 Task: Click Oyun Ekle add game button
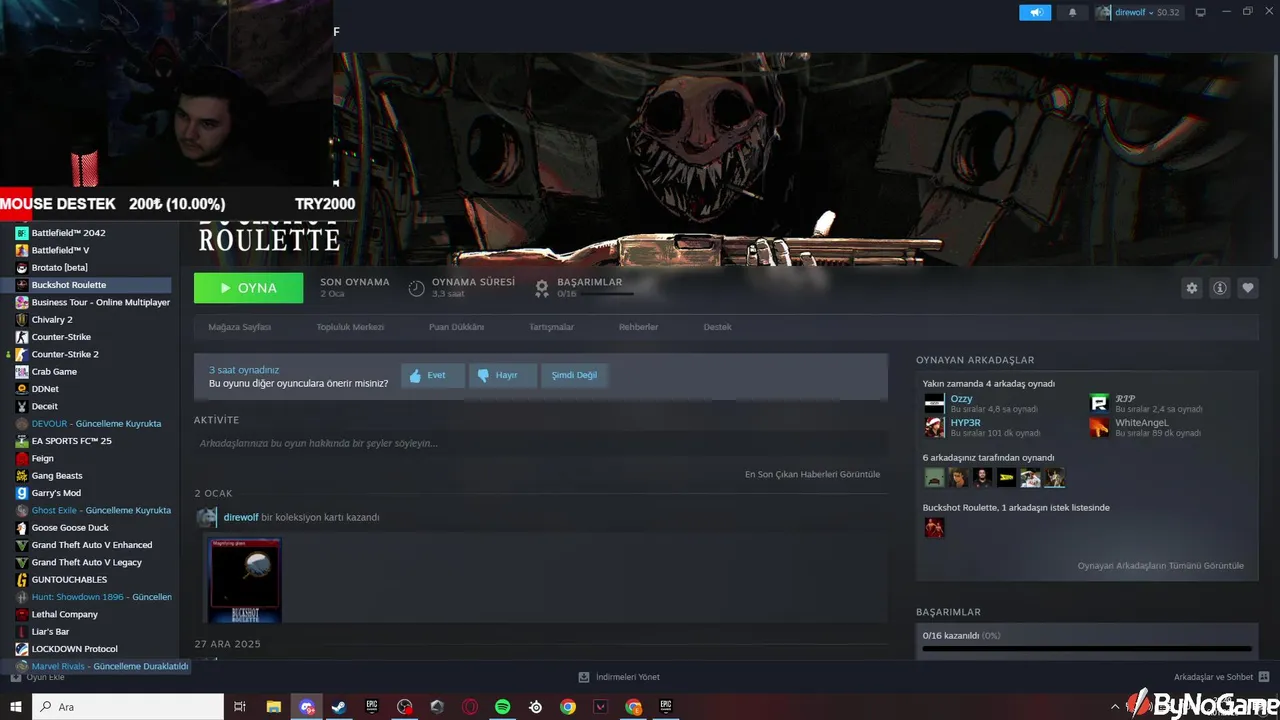(x=37, y=677)
